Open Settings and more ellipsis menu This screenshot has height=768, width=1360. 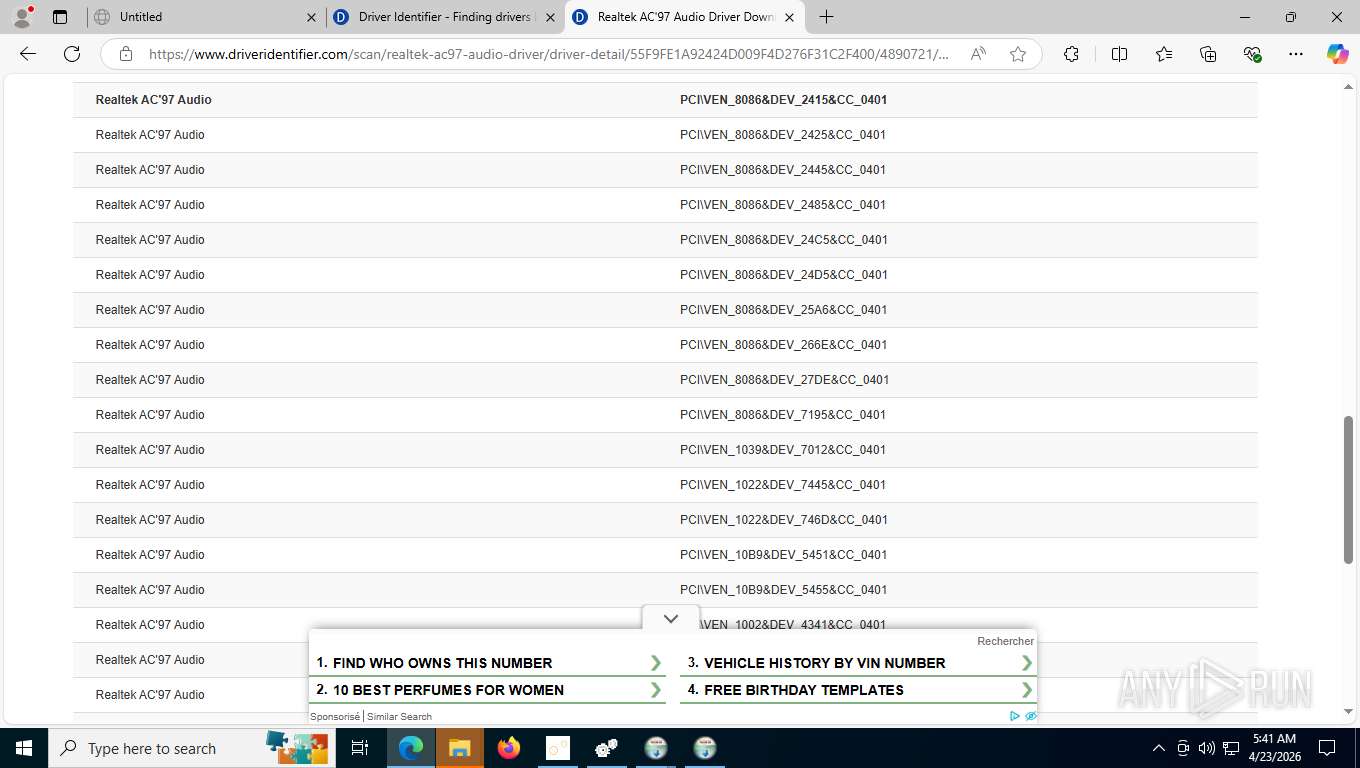1296,54
